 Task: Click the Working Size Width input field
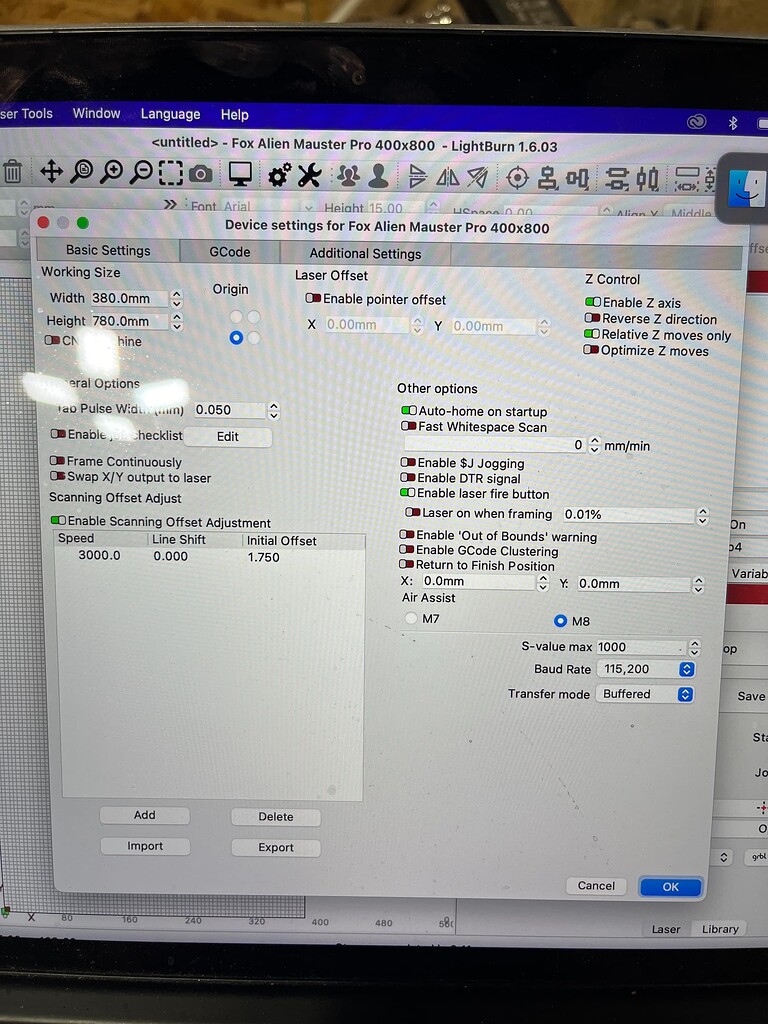tap(128, 298)
